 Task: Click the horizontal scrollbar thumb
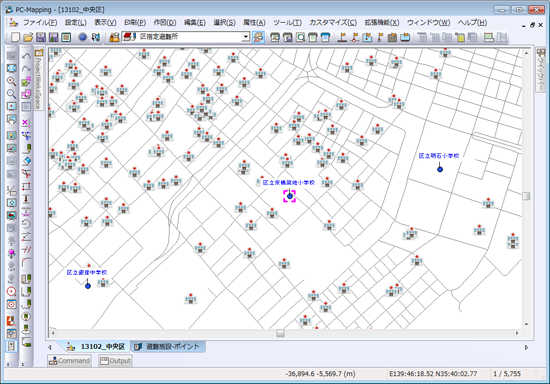[x=280, y=333]
